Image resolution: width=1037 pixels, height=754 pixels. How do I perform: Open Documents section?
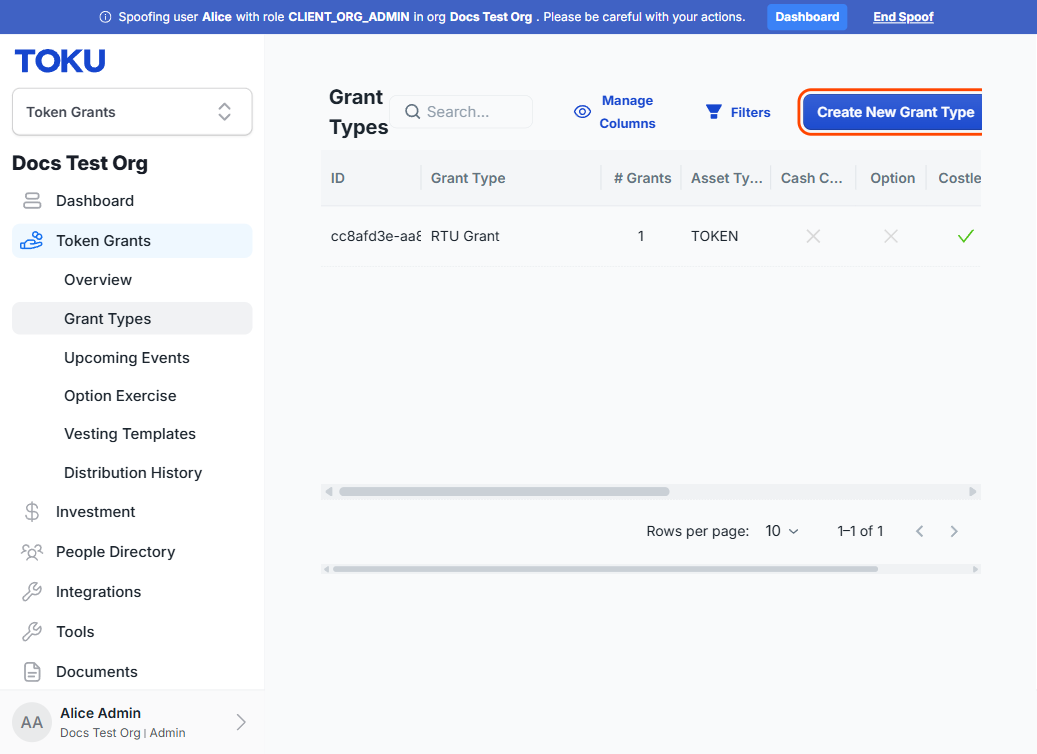(x=97, y=672)
